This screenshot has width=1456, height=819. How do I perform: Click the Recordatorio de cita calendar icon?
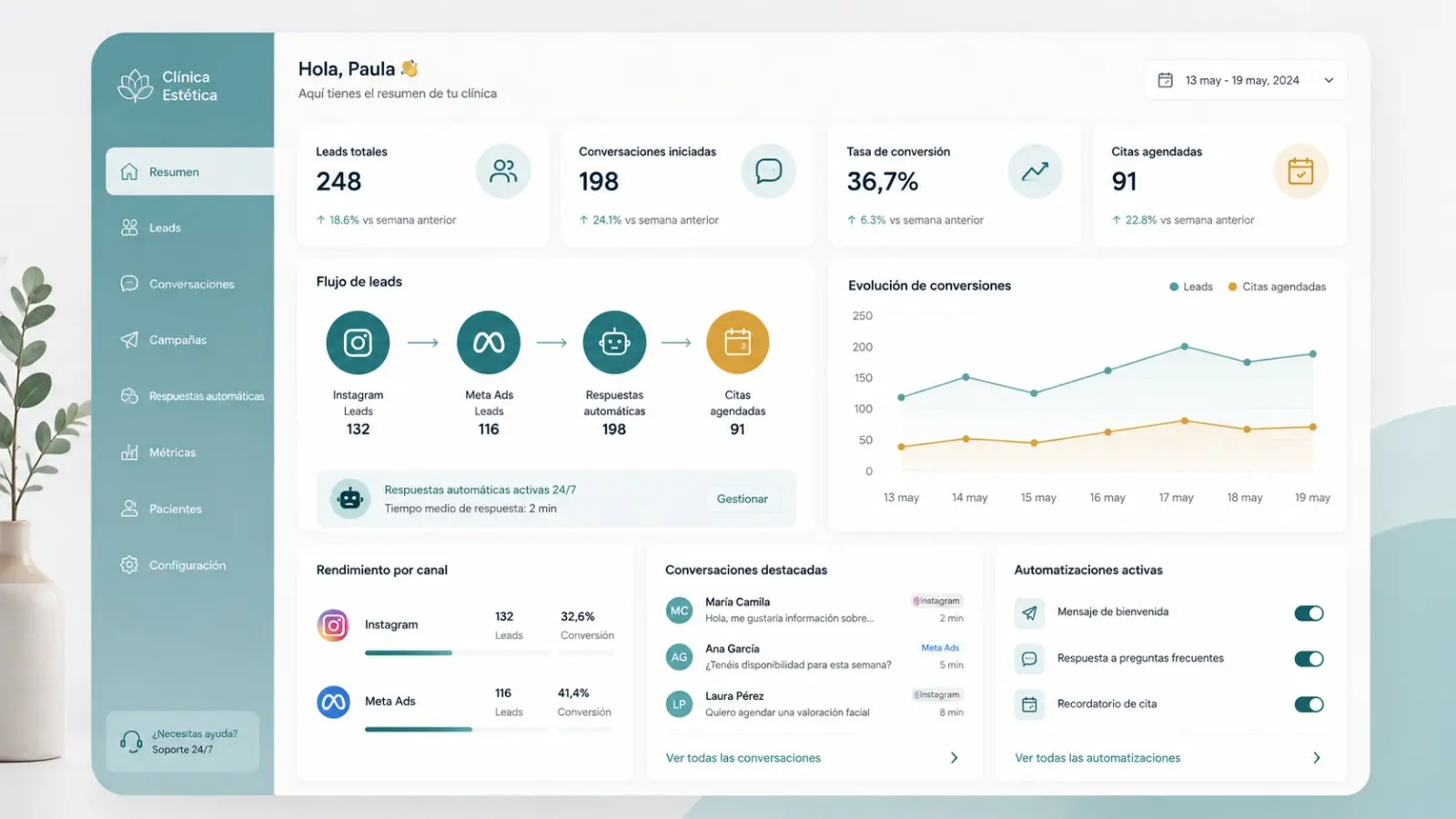[x=1029, y=704]
